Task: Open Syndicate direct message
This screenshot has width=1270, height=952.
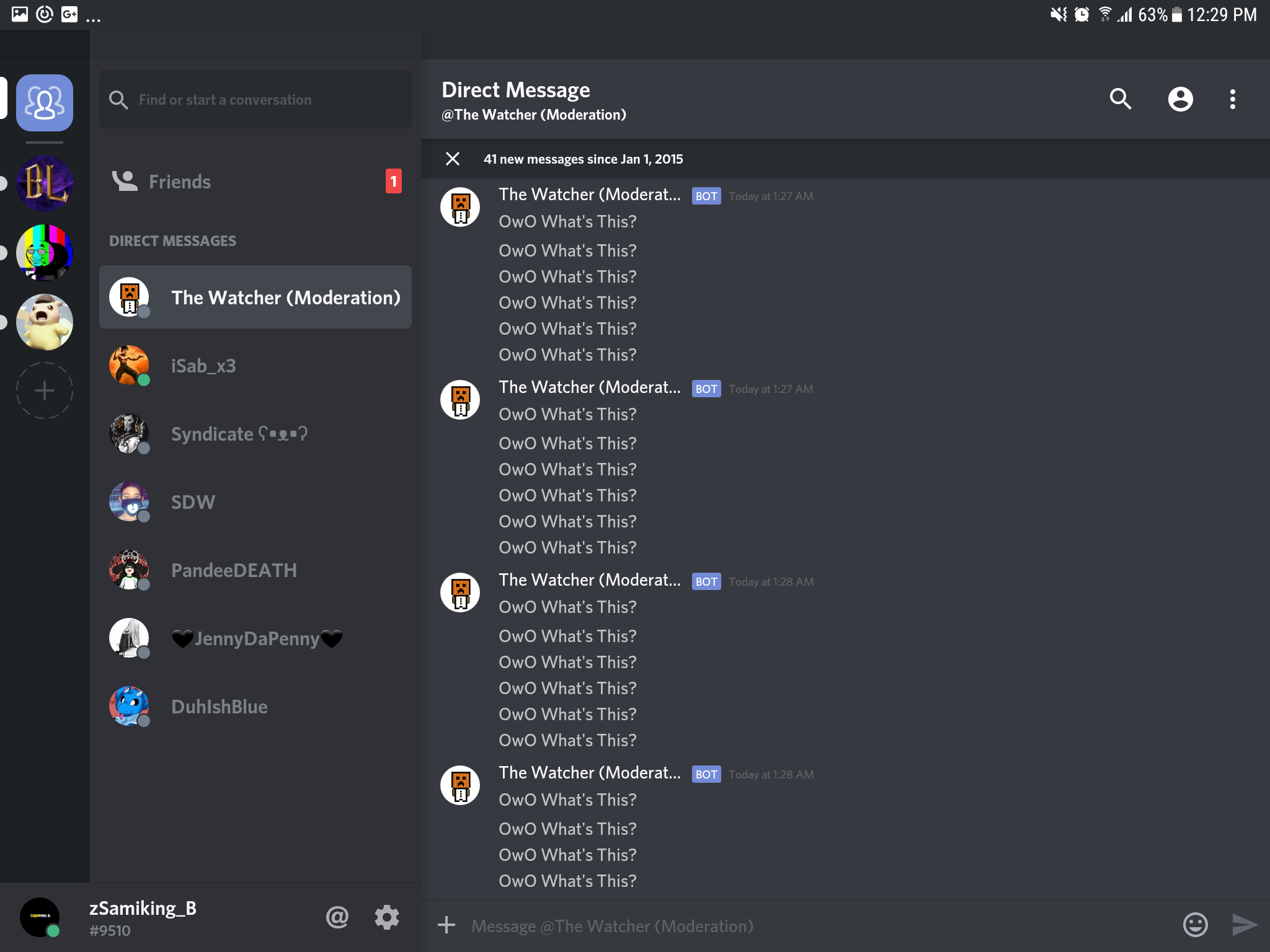Action: pos(255,434)
